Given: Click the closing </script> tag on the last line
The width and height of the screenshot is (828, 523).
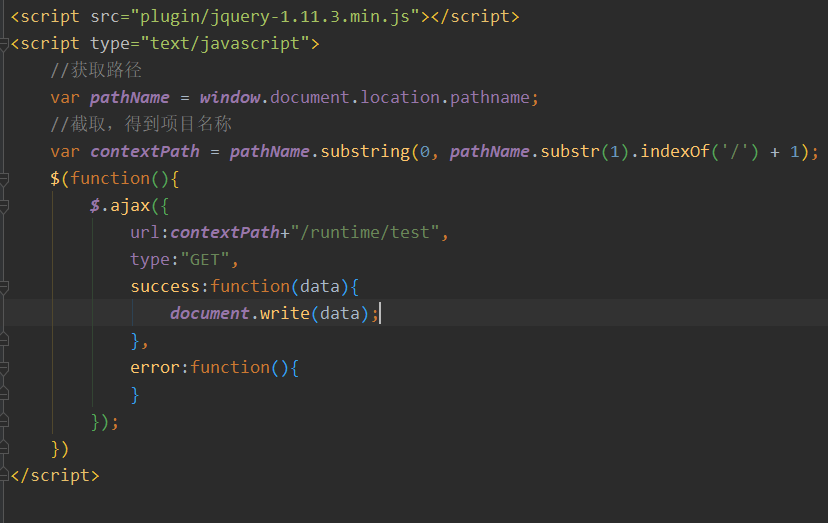Looking at the screenshot, I should coord(55,475).
